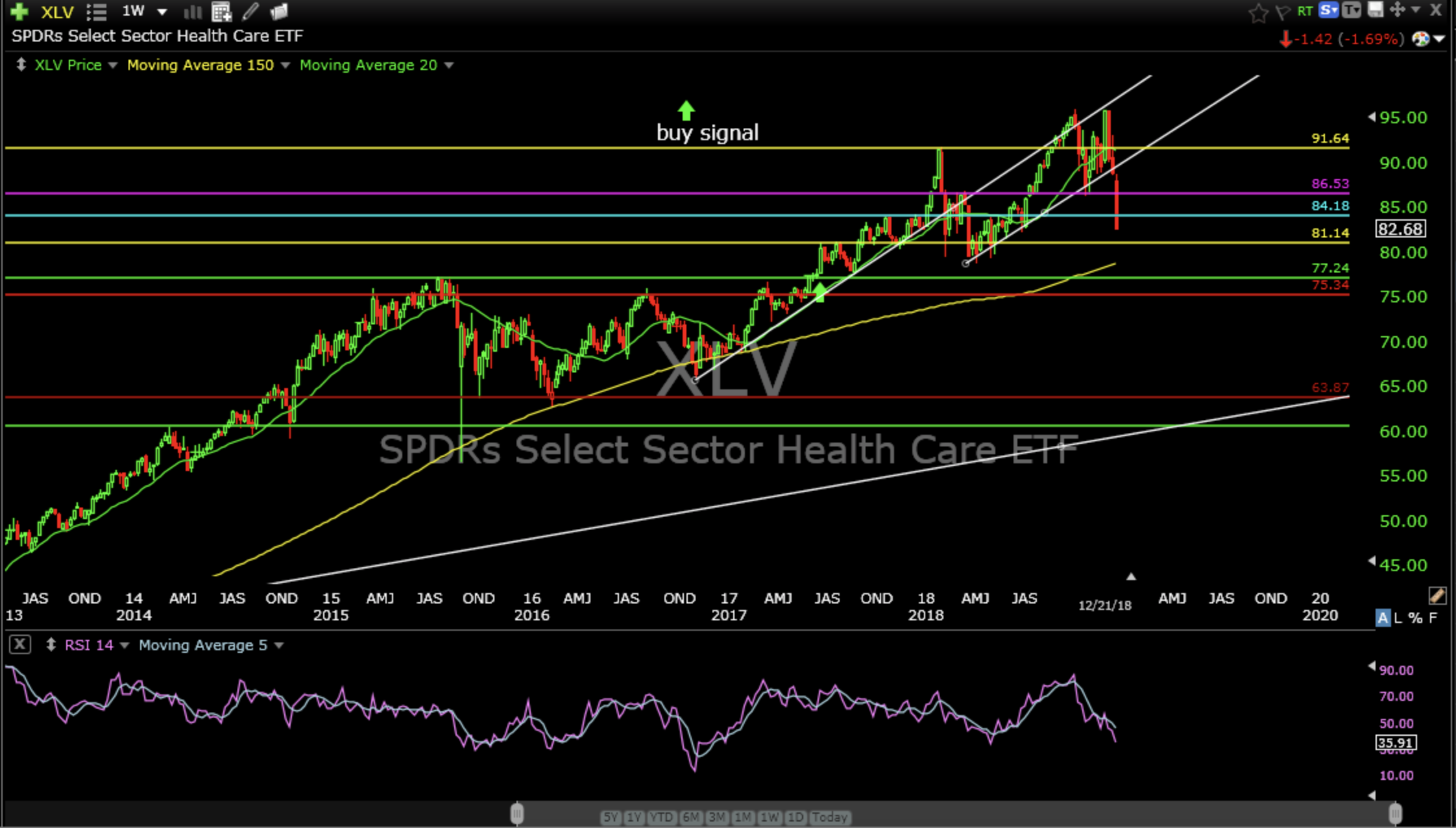Click the left range slider handle

[517, 813]
